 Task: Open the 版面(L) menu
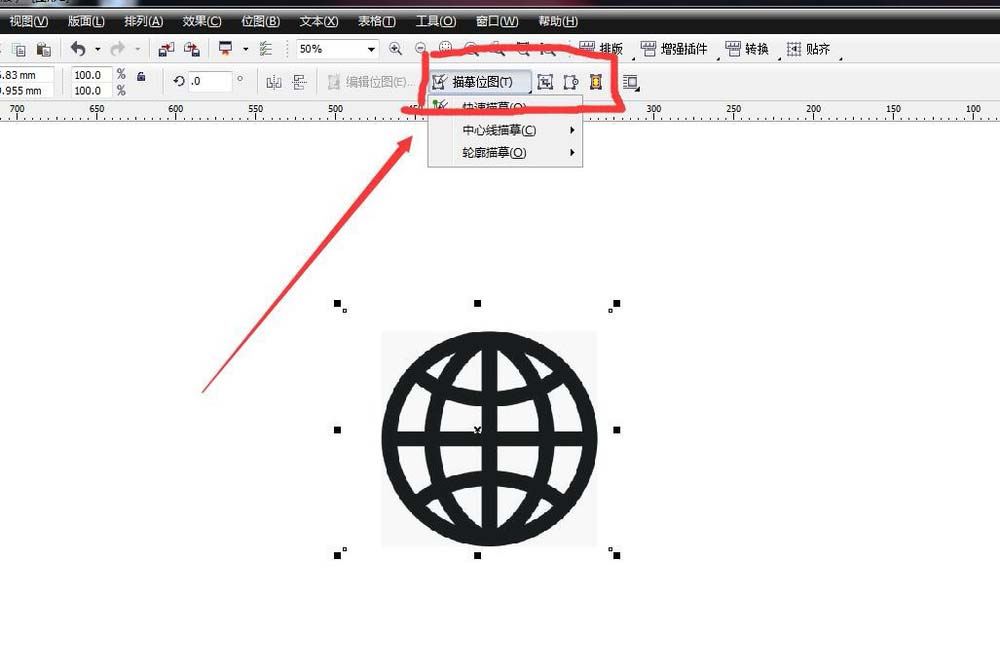coord(86,21)
